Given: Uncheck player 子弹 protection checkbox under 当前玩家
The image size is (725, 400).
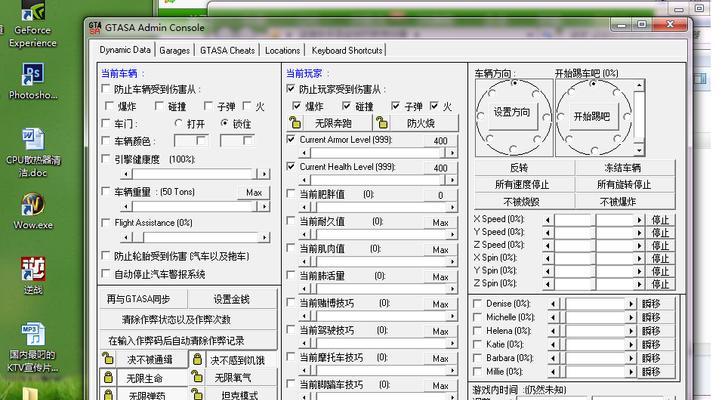Looking at the screenshot, I should pos(395,106).
